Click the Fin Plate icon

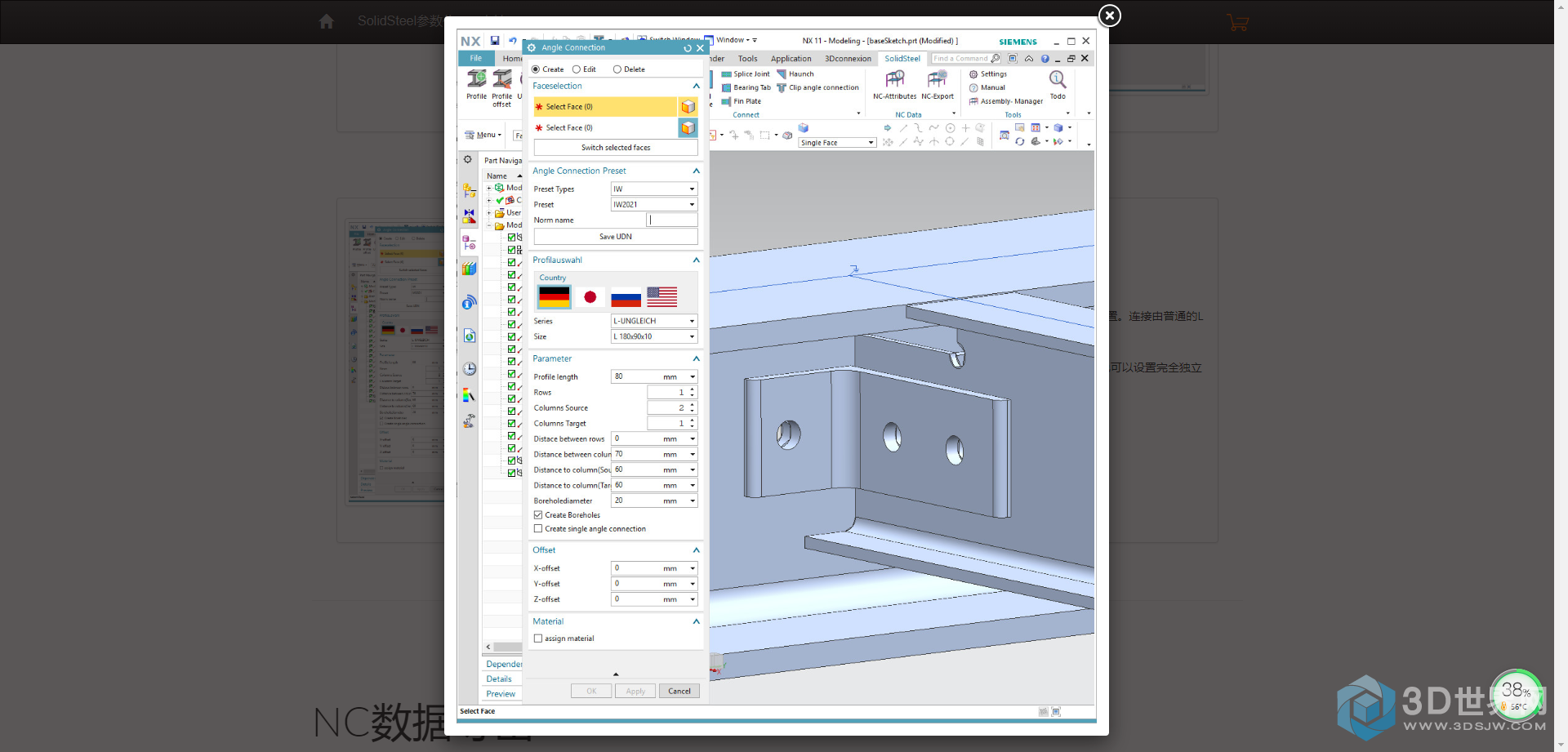tap(727, 102)
